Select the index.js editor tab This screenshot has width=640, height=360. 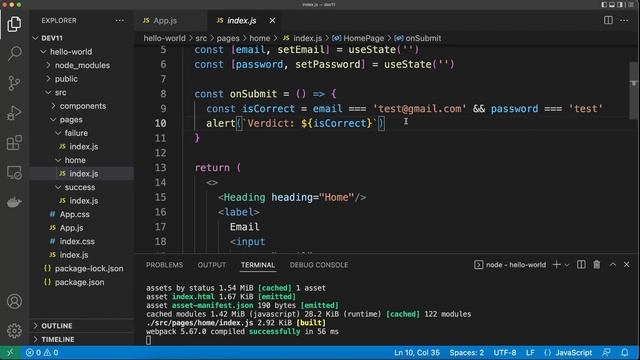[x=241, y=20]
